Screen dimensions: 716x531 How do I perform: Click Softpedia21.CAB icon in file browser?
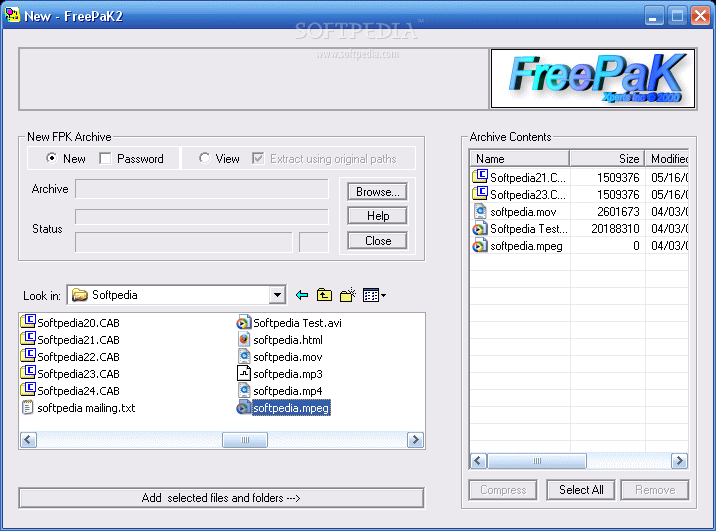click(28, 339)
